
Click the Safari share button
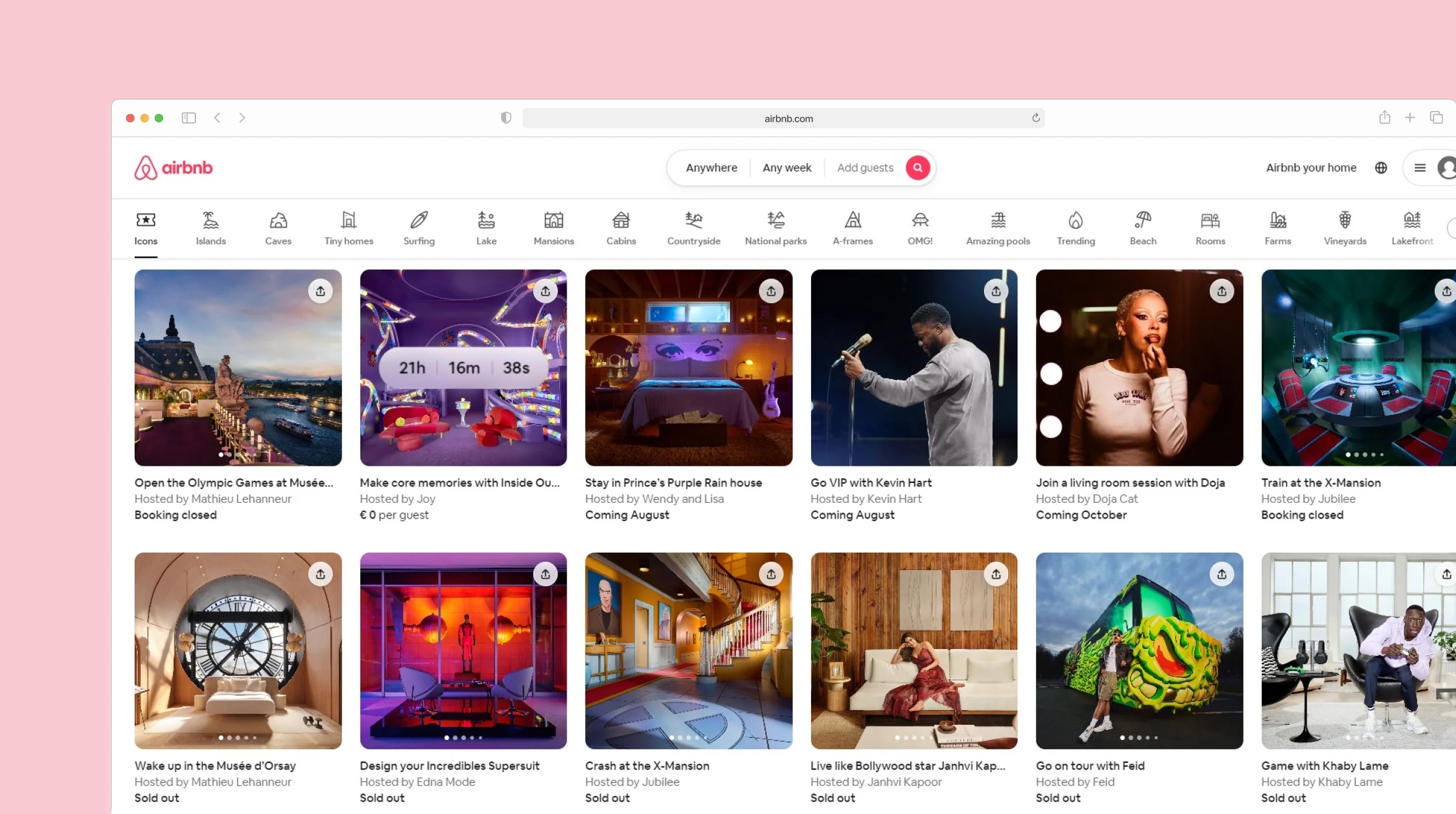(1384, 117)
